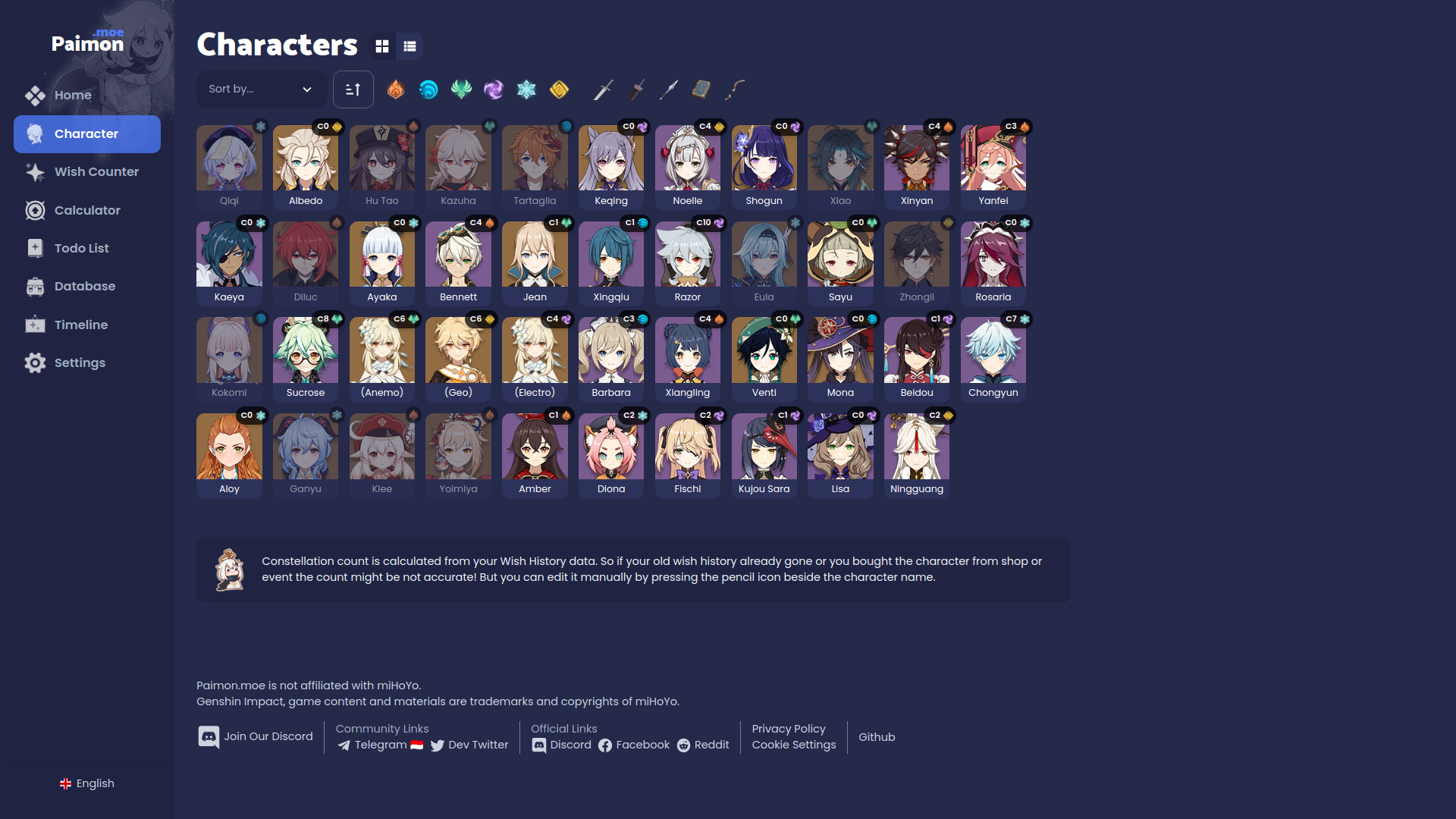The image size is (1456, 819).
Task: Select the Zhongli character card
Action: pos(917,263)
